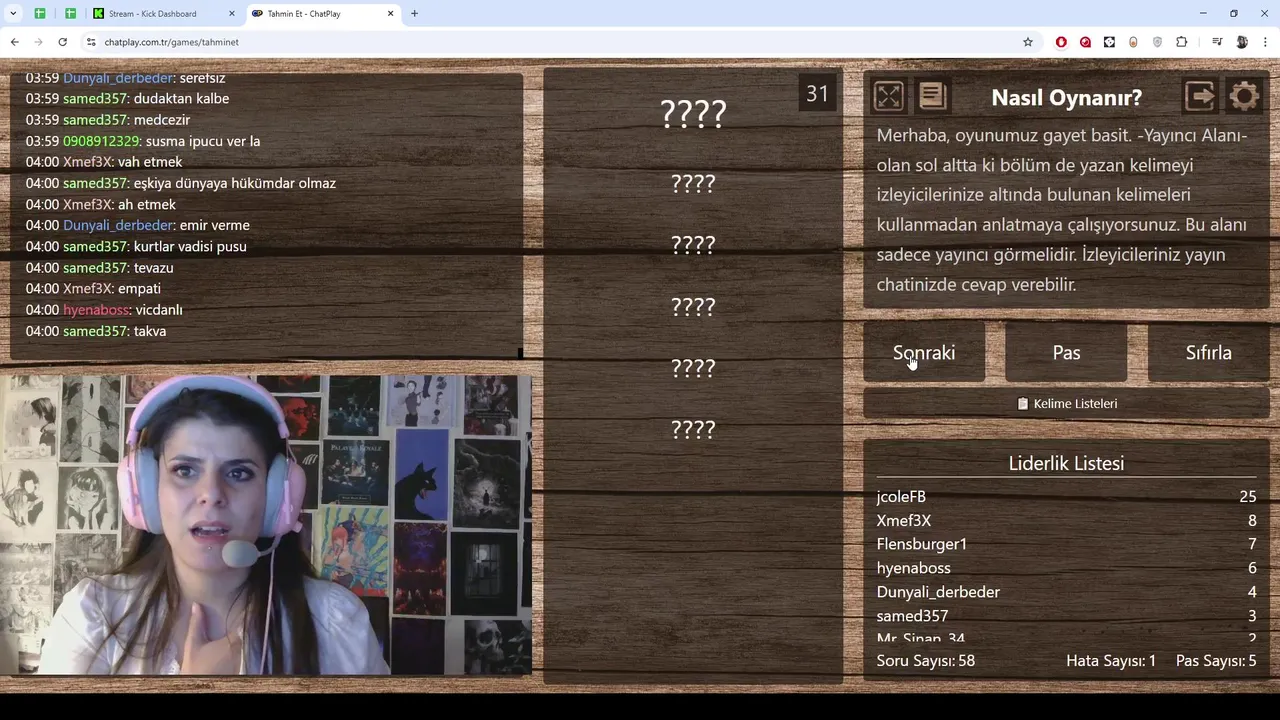This screenshot has width=1280, height=720.
Task: Click hyenaboss username in the chat
Action: 96,310
